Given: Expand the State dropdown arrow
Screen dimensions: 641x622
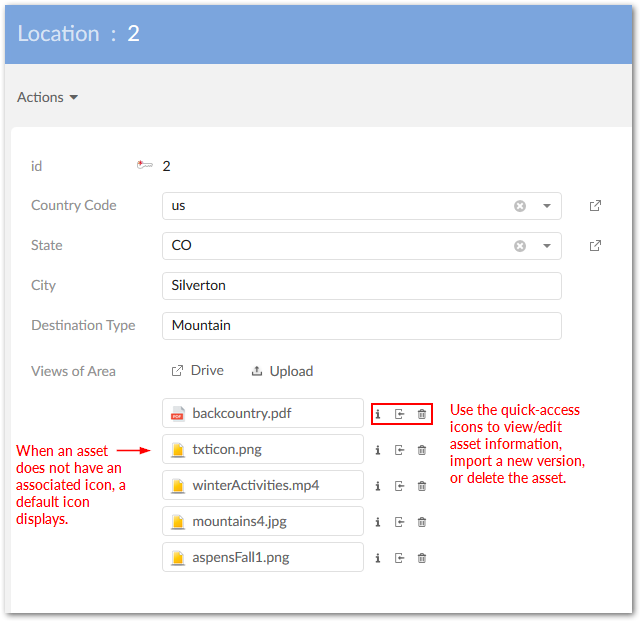Looking at the screenshot, I should [547, 246].
